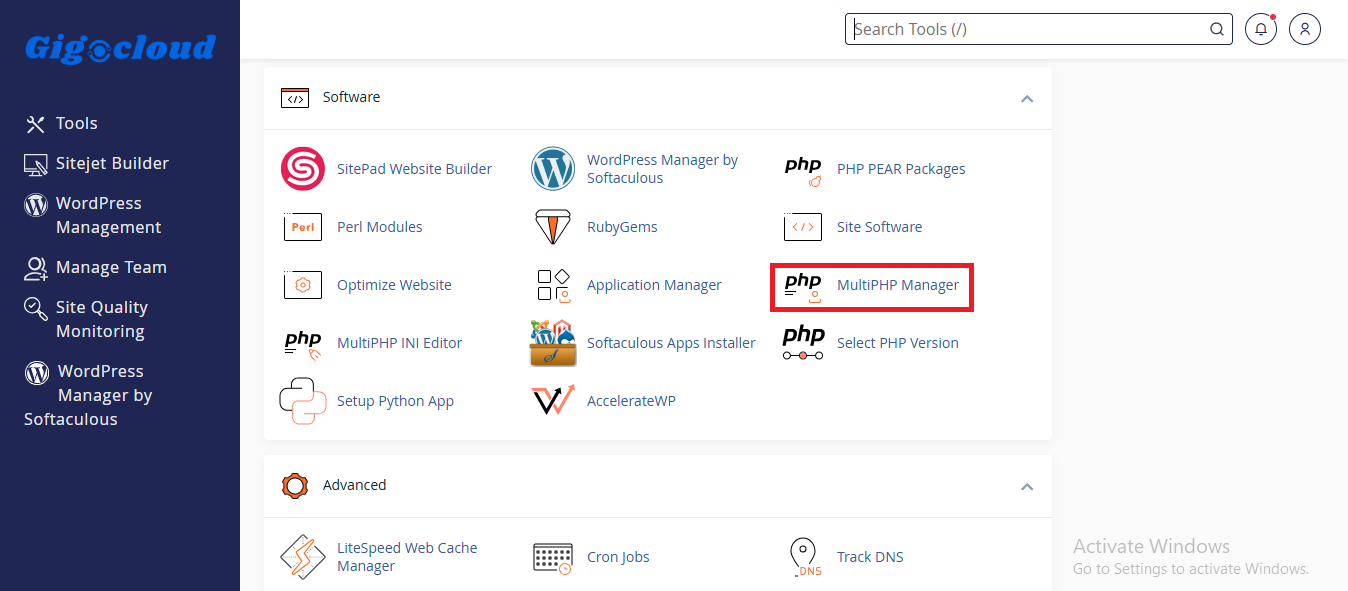The image size is (1348, 591).
Task: Click the Sitejet Builder sidebar icon
Action: (x=35, y=165)
